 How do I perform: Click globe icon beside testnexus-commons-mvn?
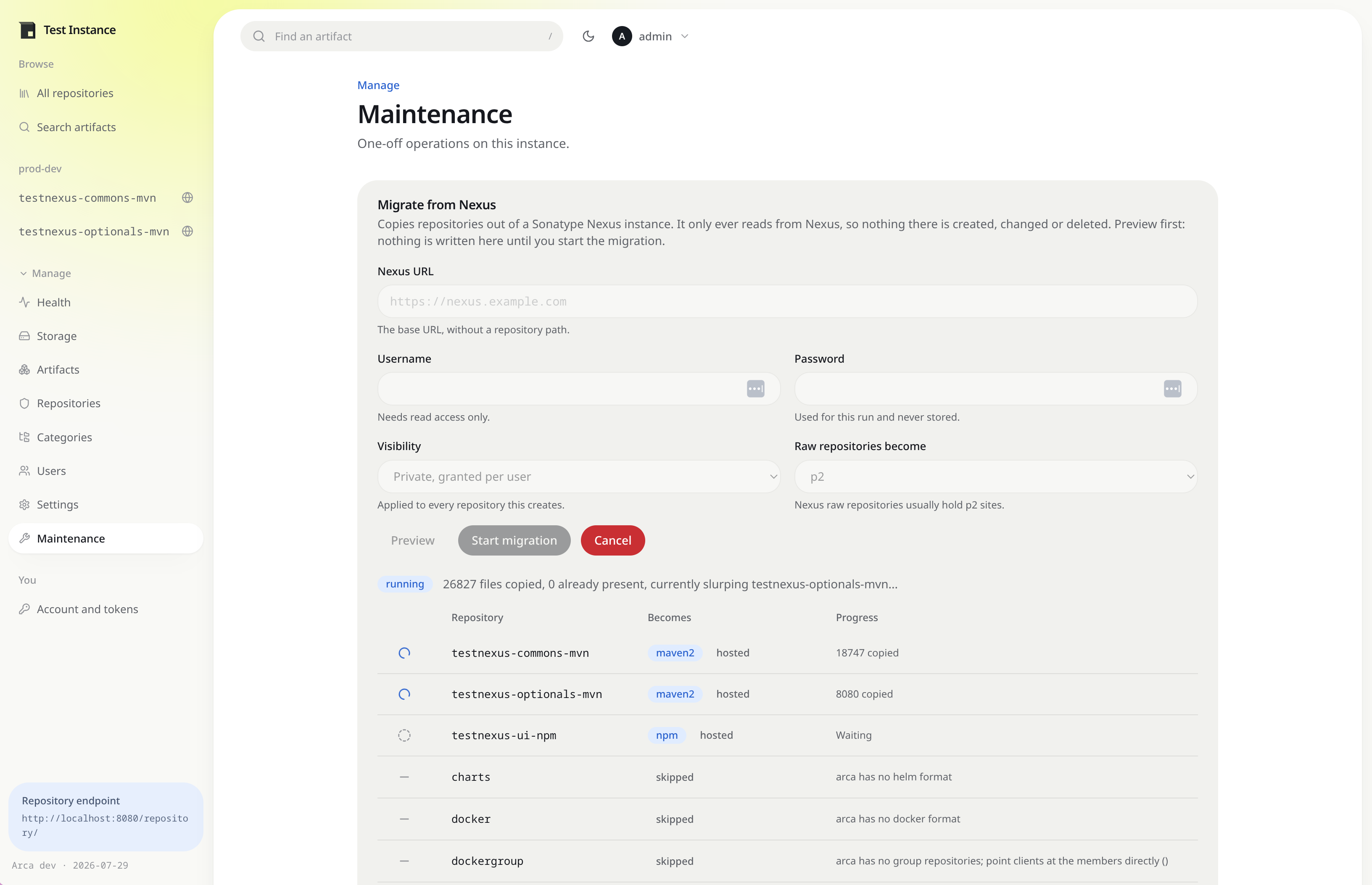(x=187, y=198)
